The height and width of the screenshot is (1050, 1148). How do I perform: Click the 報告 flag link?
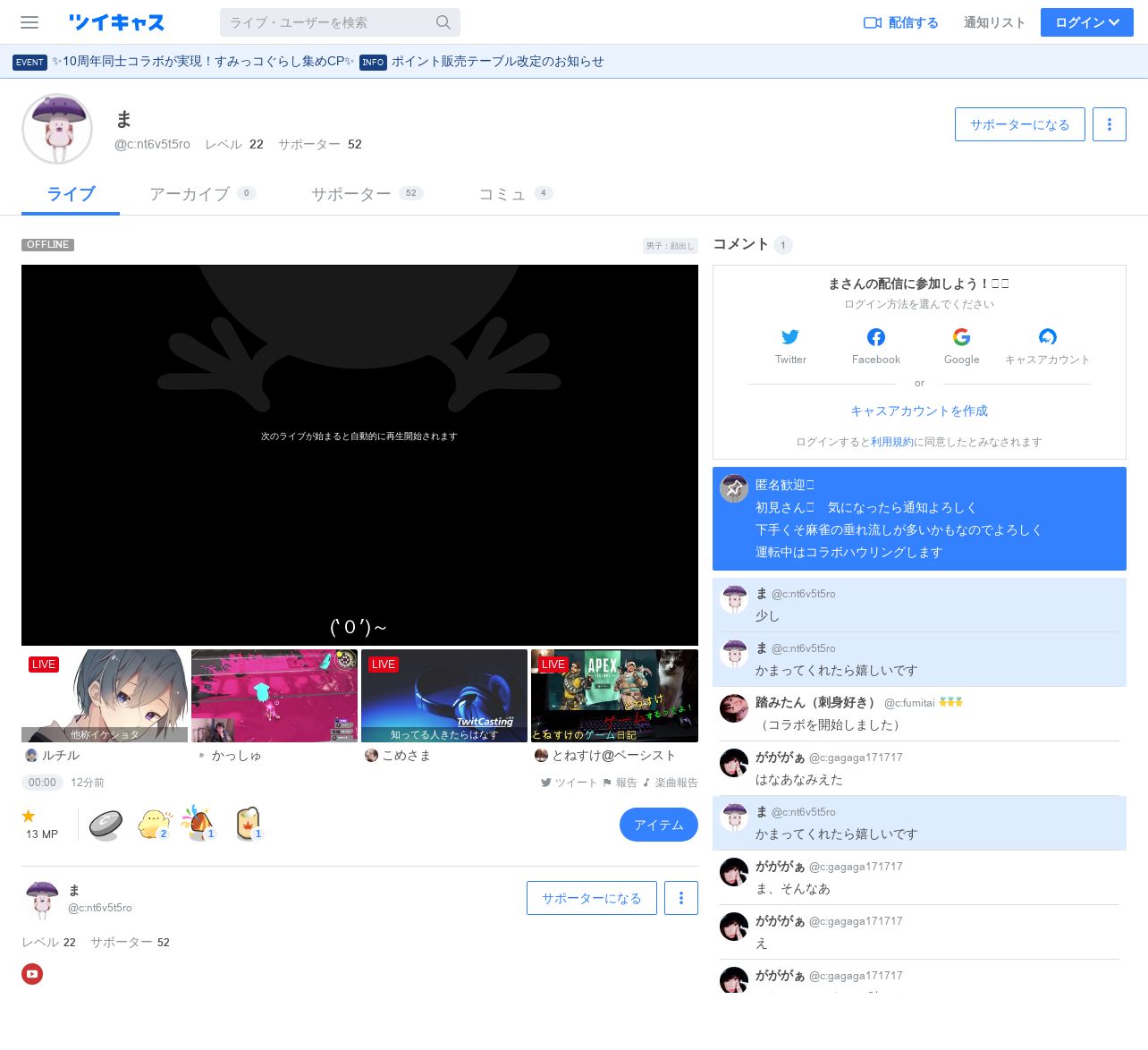tap(620, 783)
